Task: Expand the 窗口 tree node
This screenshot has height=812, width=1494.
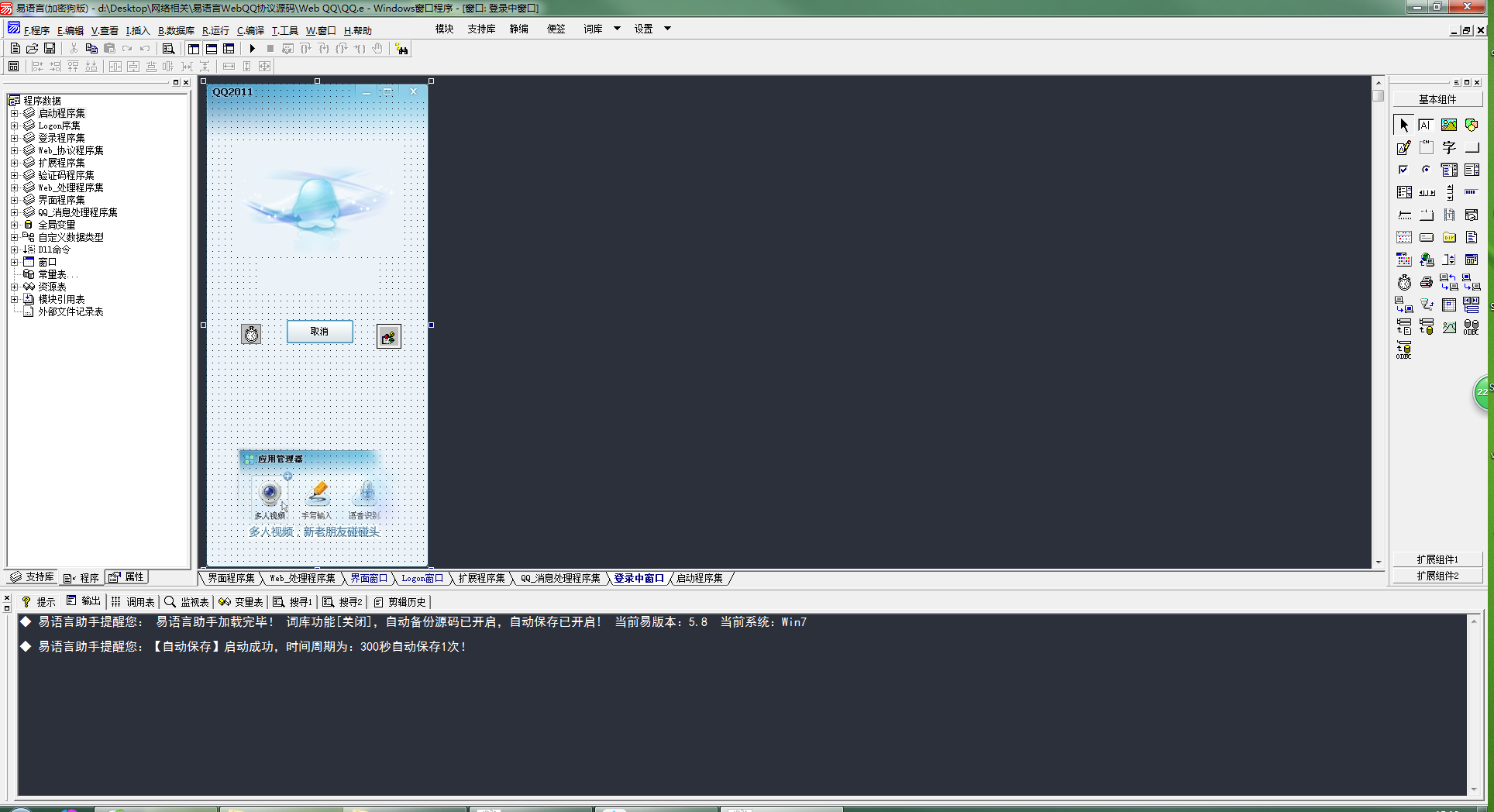Action: point(14,262)
